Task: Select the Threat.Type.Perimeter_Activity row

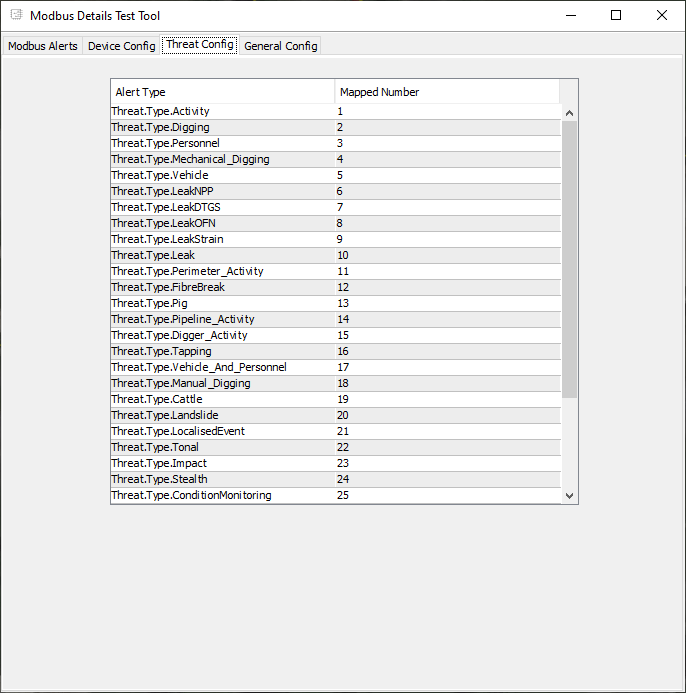Action: tap(336, 271)
